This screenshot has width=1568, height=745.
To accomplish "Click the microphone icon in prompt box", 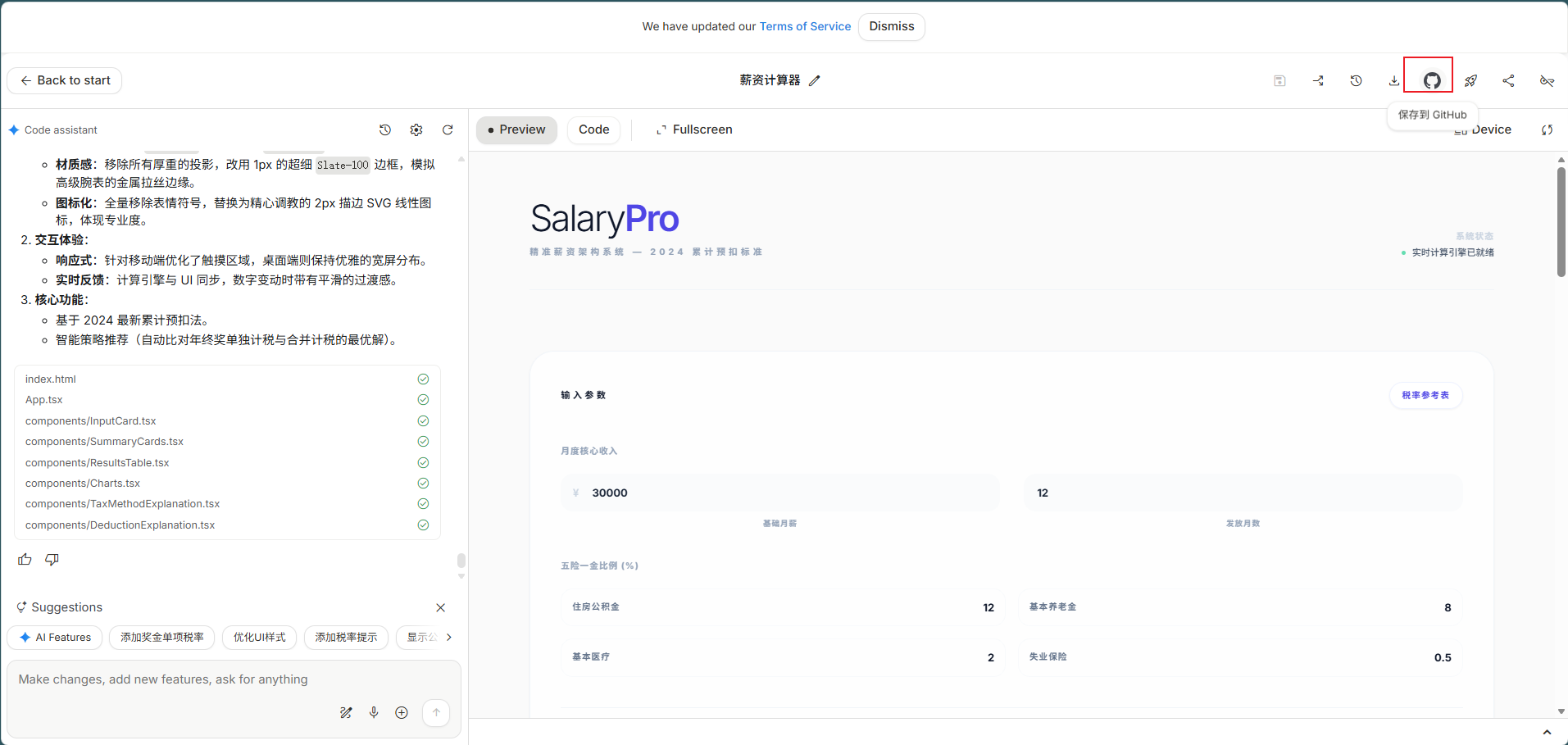I will (x=374, y=712).
